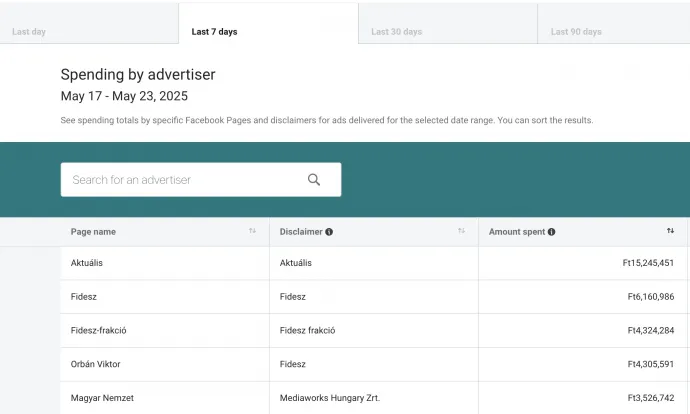Viewport: 690px width, 414px height.
Task: Click the Mediaworks Hungary Zrt. disclaimer
Action: pos(330,398)
